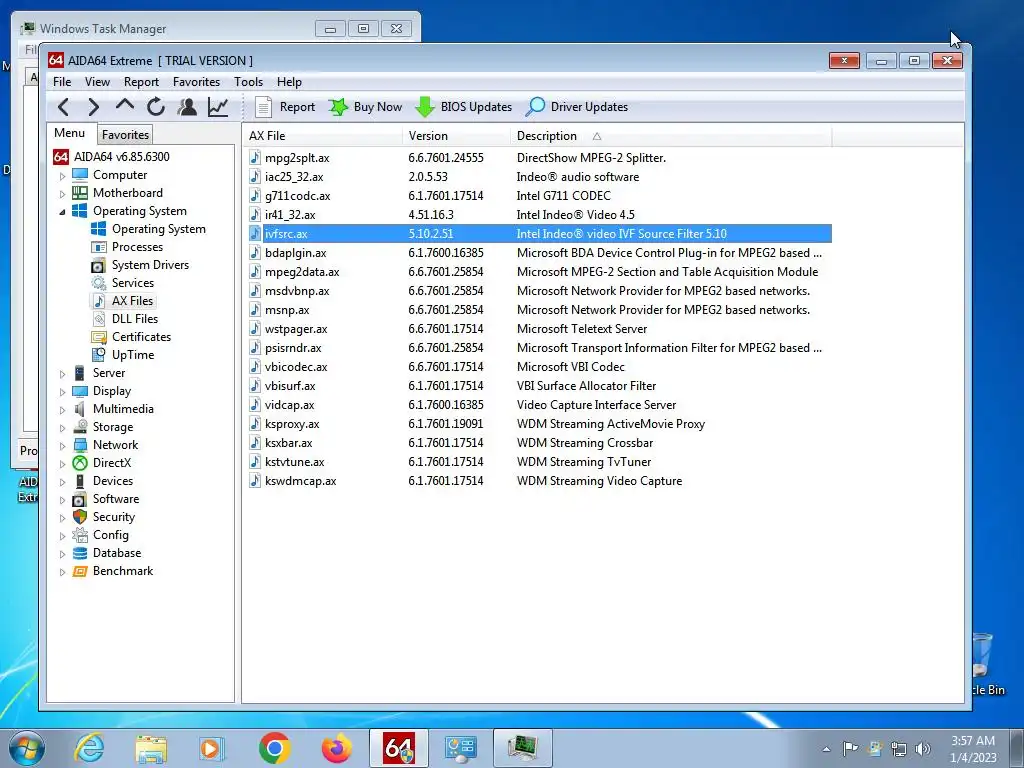The image size is (1024, 768).
Task: Select the Software tree item
Action: click(x=116, y=499)
